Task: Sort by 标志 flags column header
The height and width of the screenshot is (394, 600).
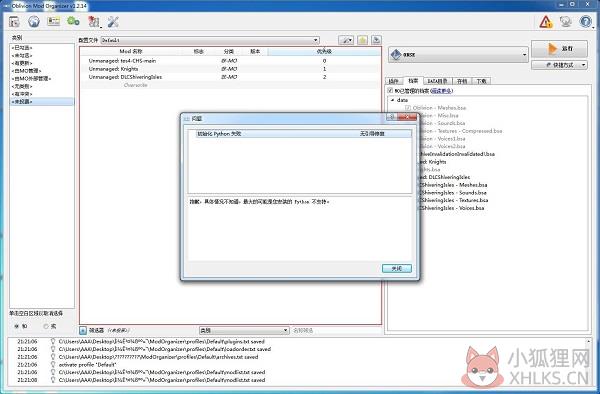Action: (198, 51)
